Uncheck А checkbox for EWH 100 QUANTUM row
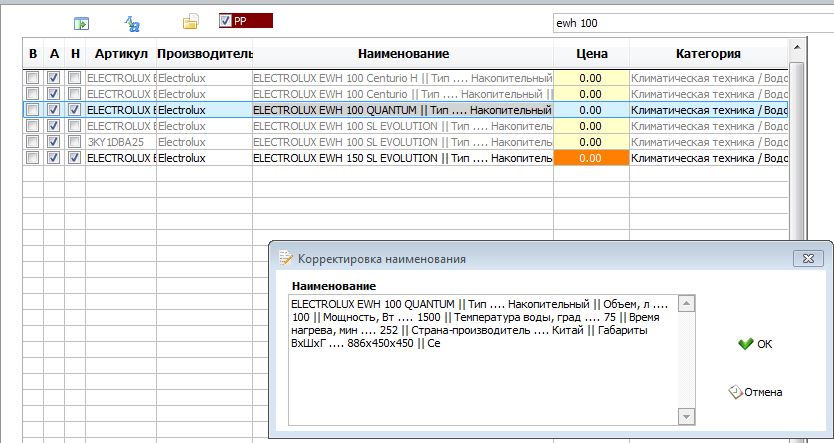Image resolution: width=834 pixels, height=443 pixels. click(54, 110)
